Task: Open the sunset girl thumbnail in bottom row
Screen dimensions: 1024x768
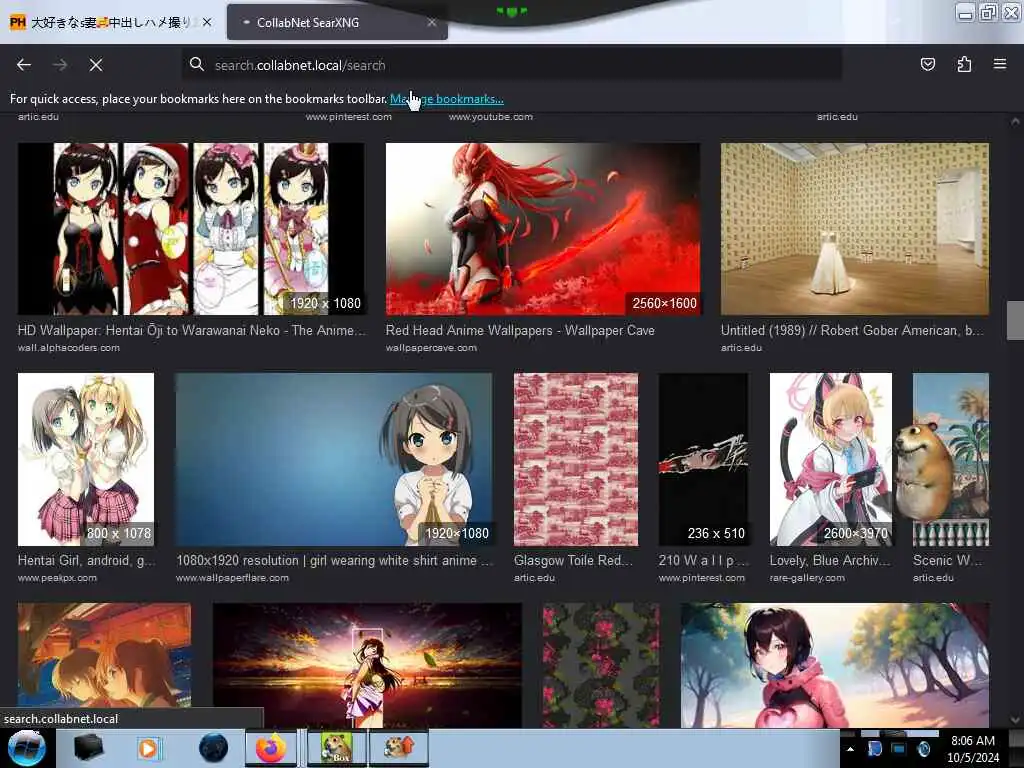Action: (x=367, y=665)
